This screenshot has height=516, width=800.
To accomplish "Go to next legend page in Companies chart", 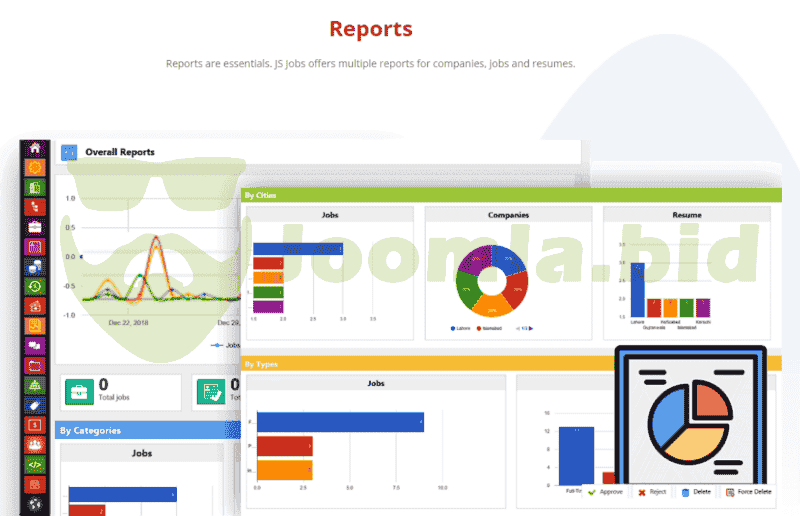I will point(532,328).
